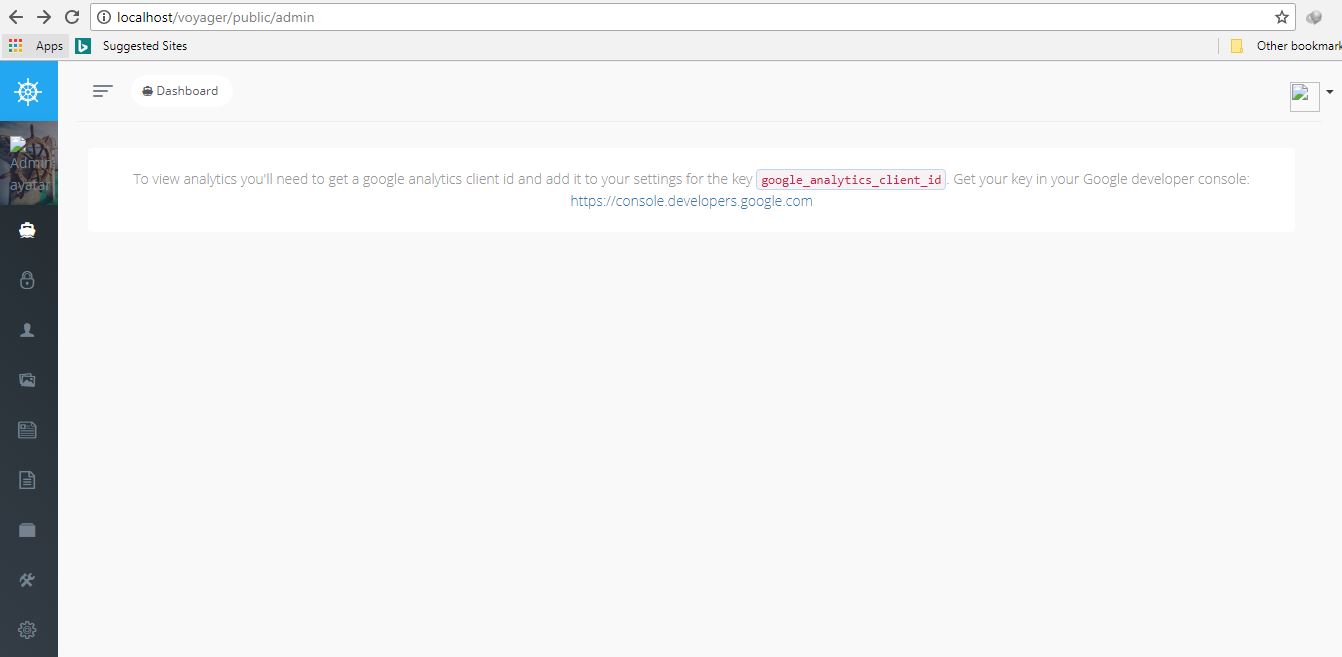1342x657 pixels.
Task: Visit the console.developers.google.com link
Action: pos(691,200)
